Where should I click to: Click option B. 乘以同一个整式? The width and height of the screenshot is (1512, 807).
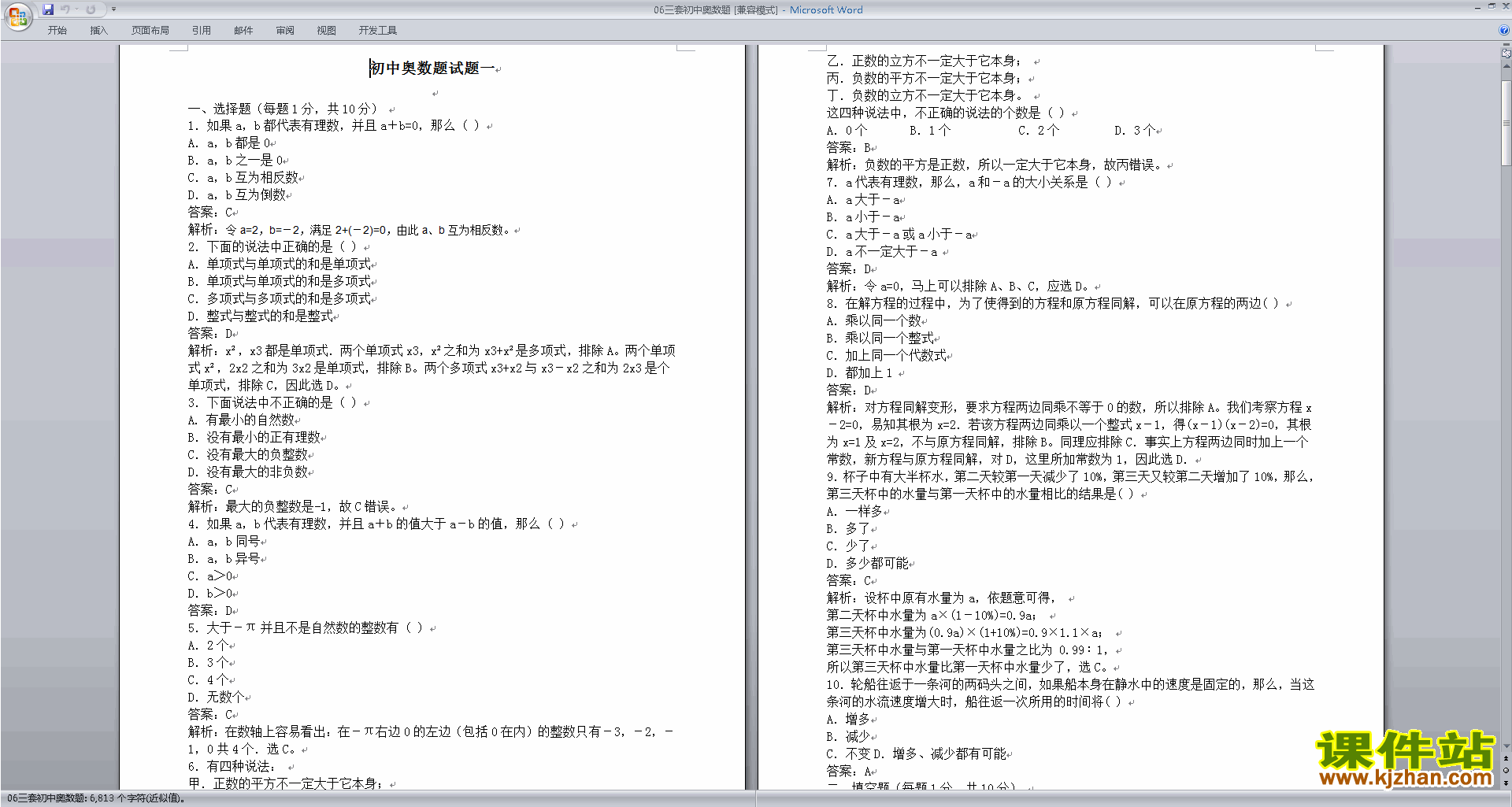click(880, 339)
